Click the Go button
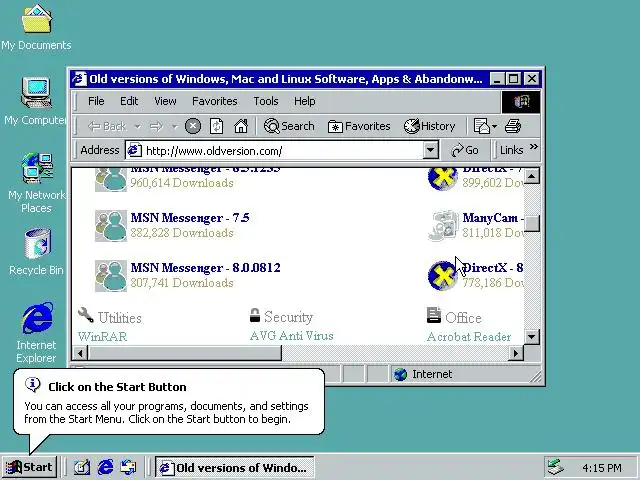 (465, 150)
